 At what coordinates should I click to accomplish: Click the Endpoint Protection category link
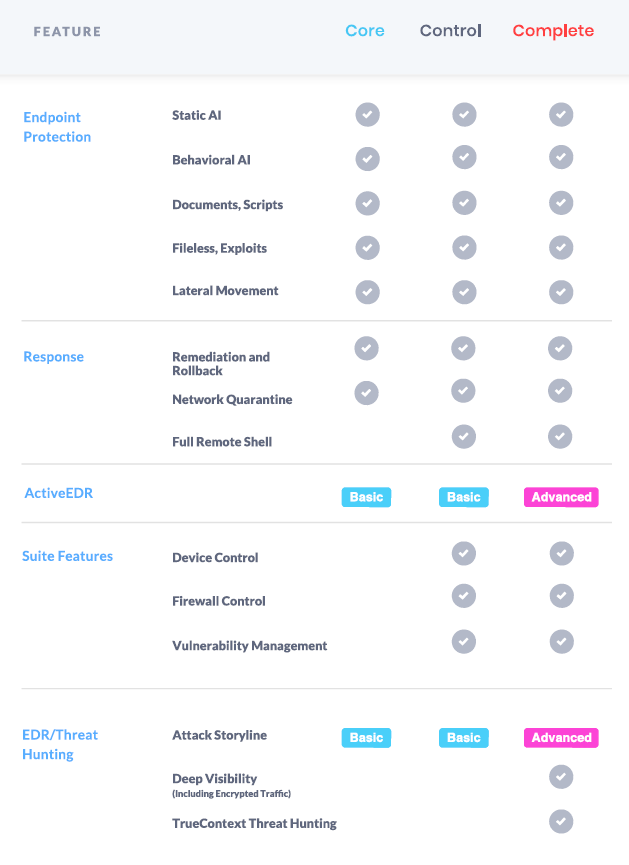point(57,127)
